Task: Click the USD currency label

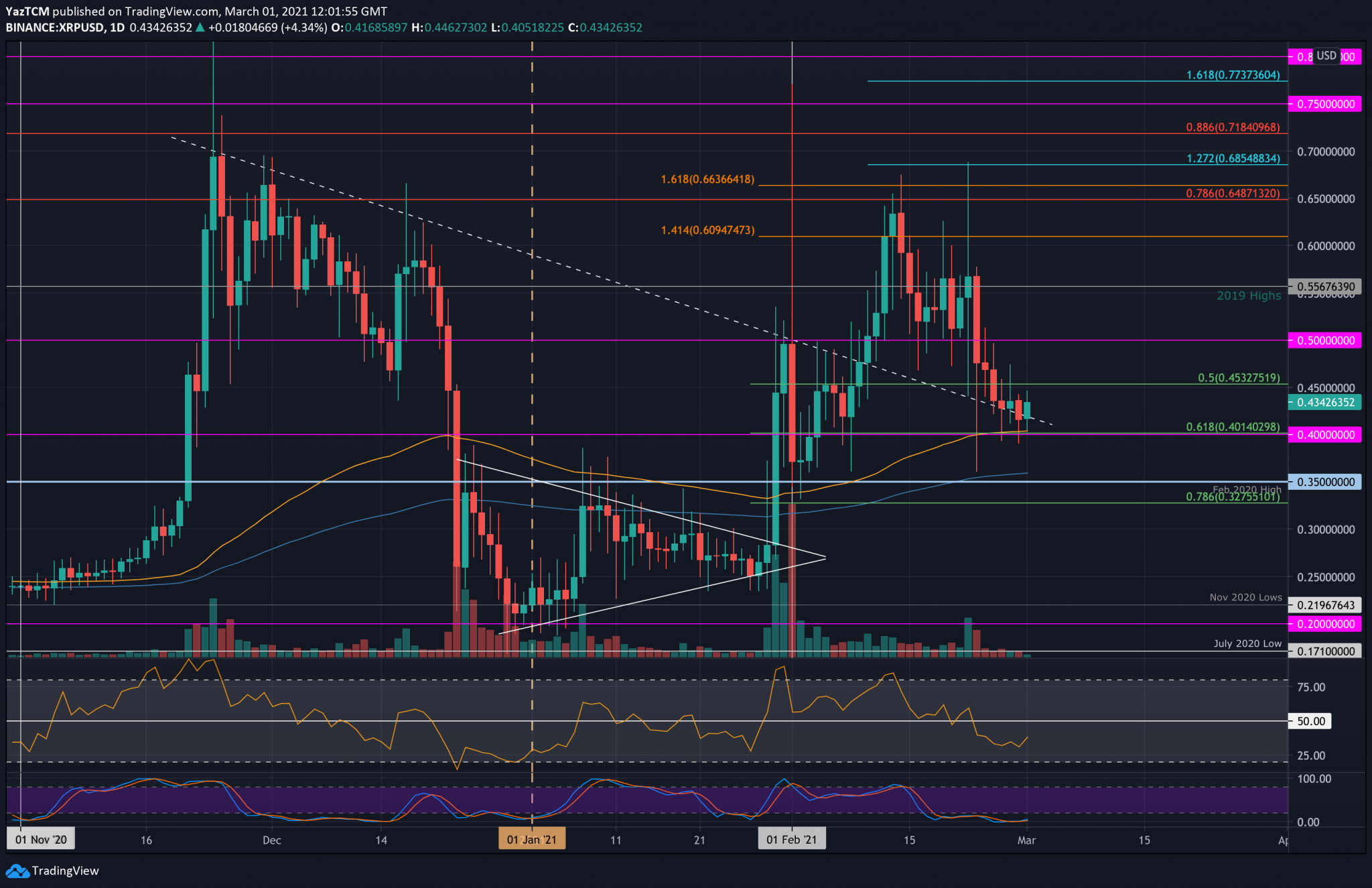Action: (1326, 56)
